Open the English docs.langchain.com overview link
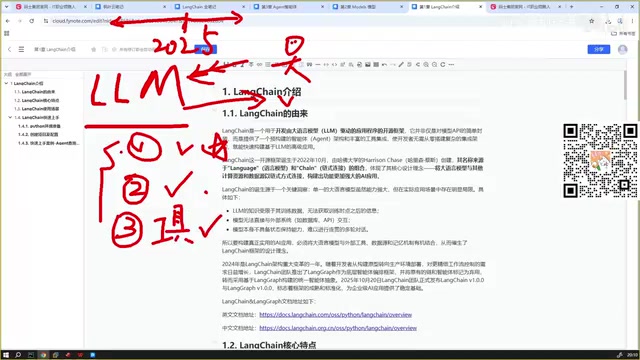The width and height of the screenshot is (640, 360). point(336,315)
